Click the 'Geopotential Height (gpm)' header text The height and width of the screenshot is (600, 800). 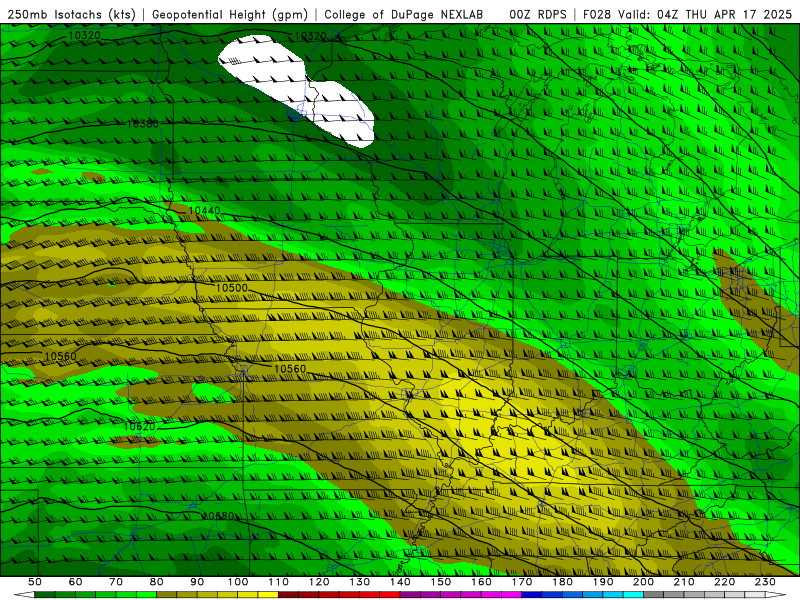(x=230, y=14)
